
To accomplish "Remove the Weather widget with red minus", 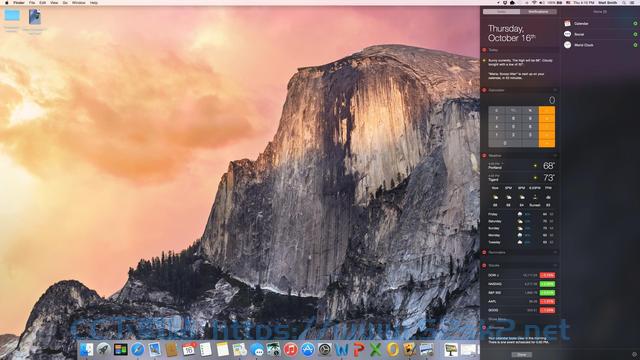I will click(x=484, y=156).
